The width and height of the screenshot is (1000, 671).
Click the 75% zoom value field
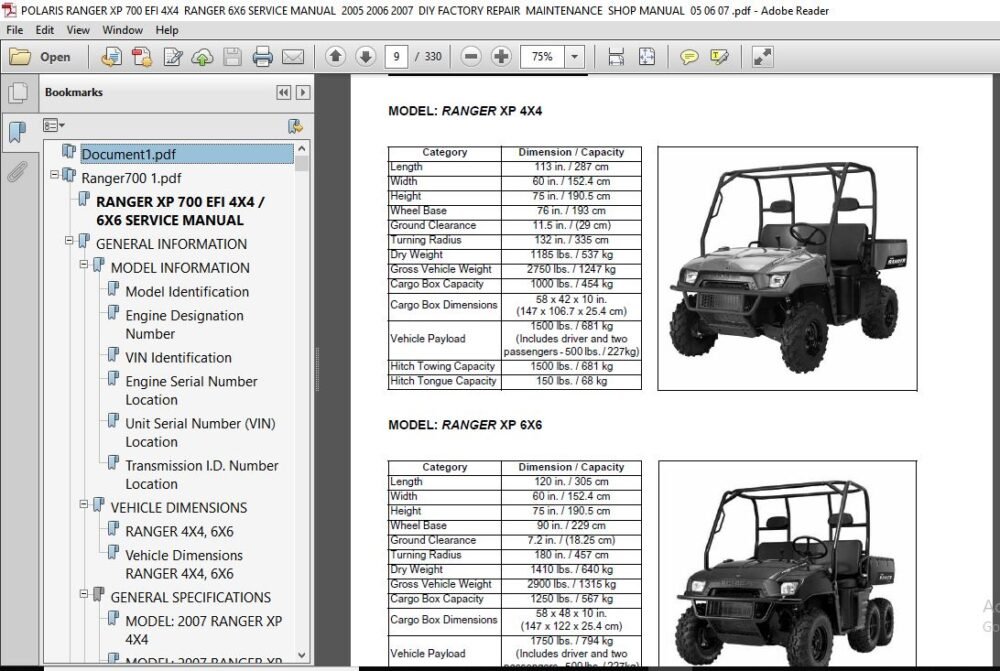[542, 57]
